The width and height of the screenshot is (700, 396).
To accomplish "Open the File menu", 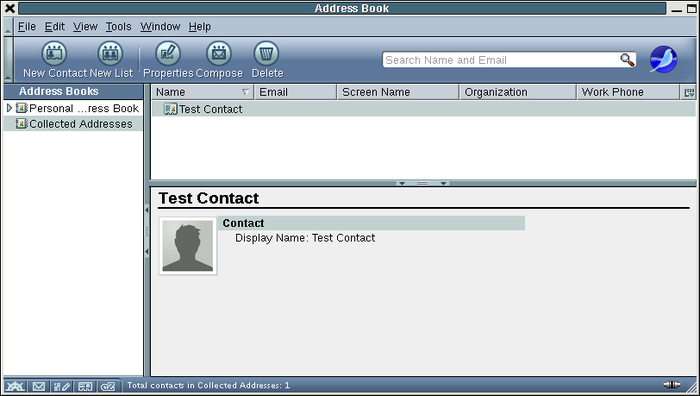I will coord(27,27).
